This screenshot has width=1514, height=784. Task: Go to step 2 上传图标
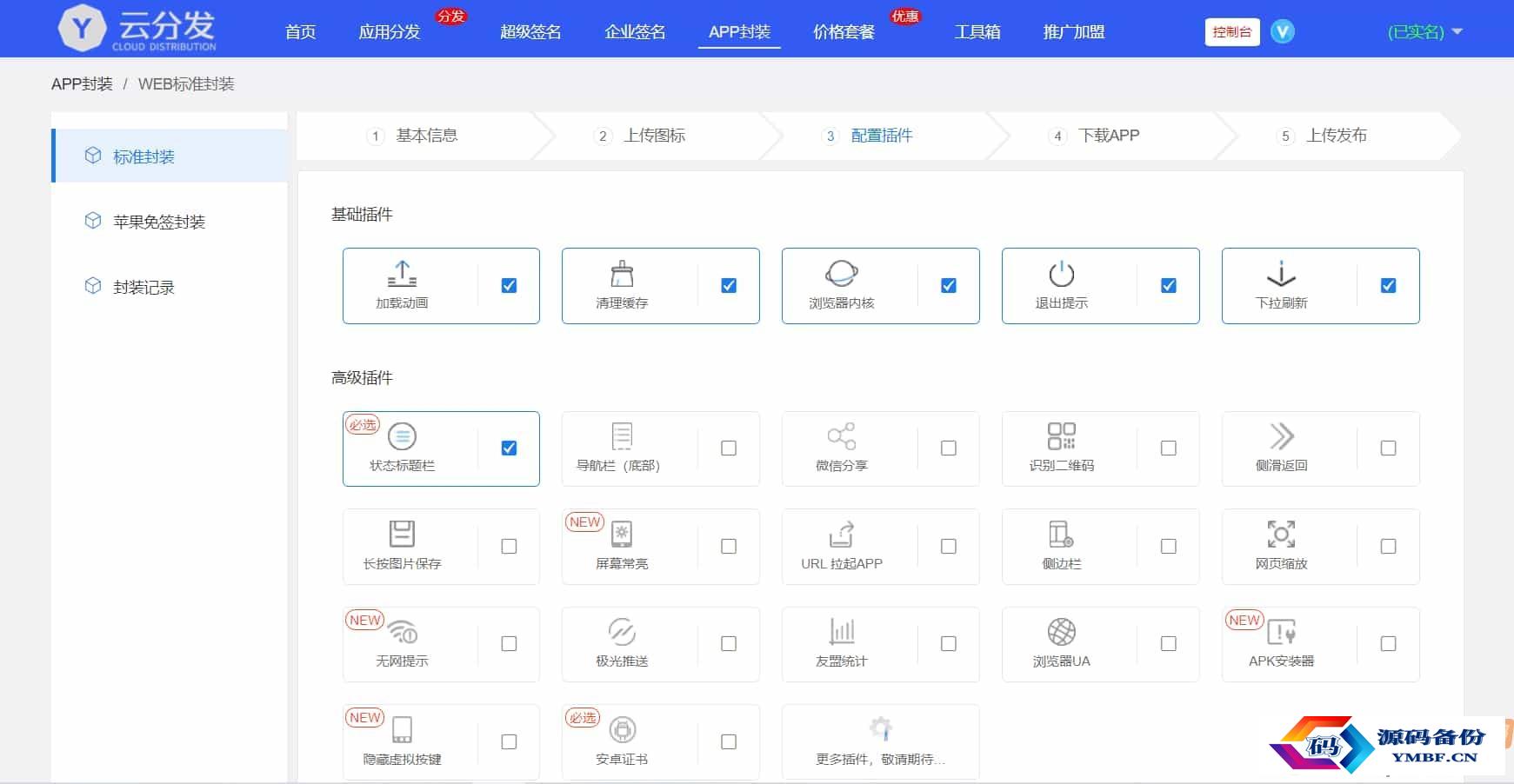pyautogui.click(x=641, y=136)
